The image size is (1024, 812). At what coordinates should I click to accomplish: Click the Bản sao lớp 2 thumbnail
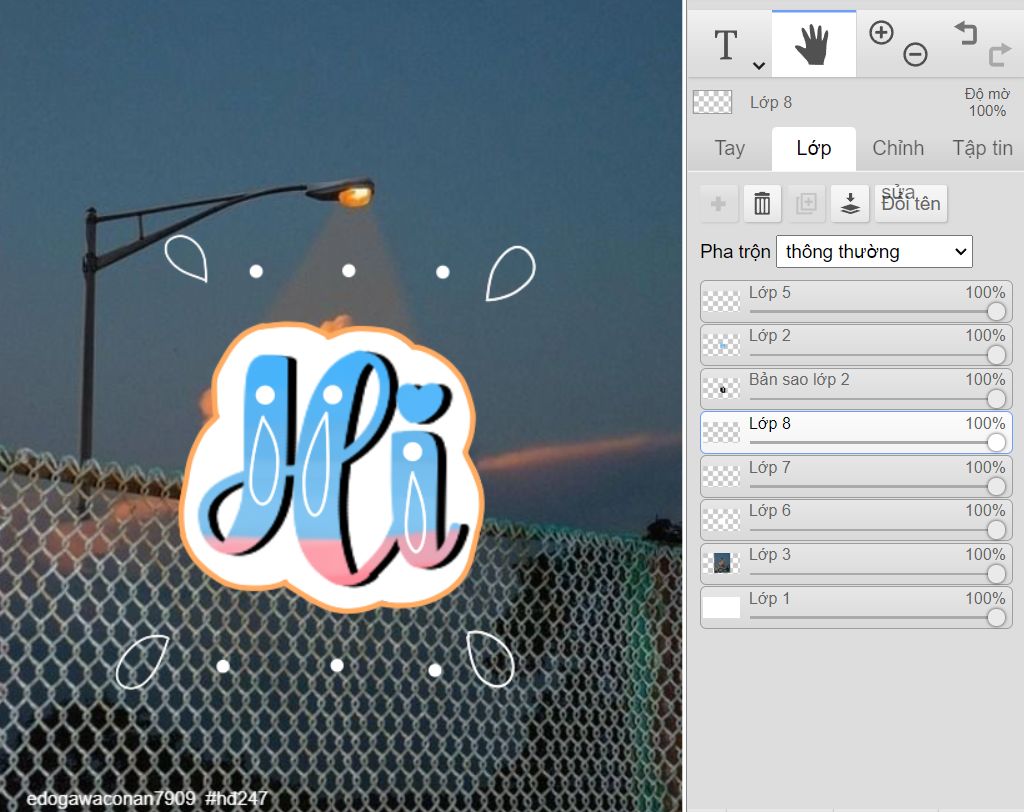722,389
